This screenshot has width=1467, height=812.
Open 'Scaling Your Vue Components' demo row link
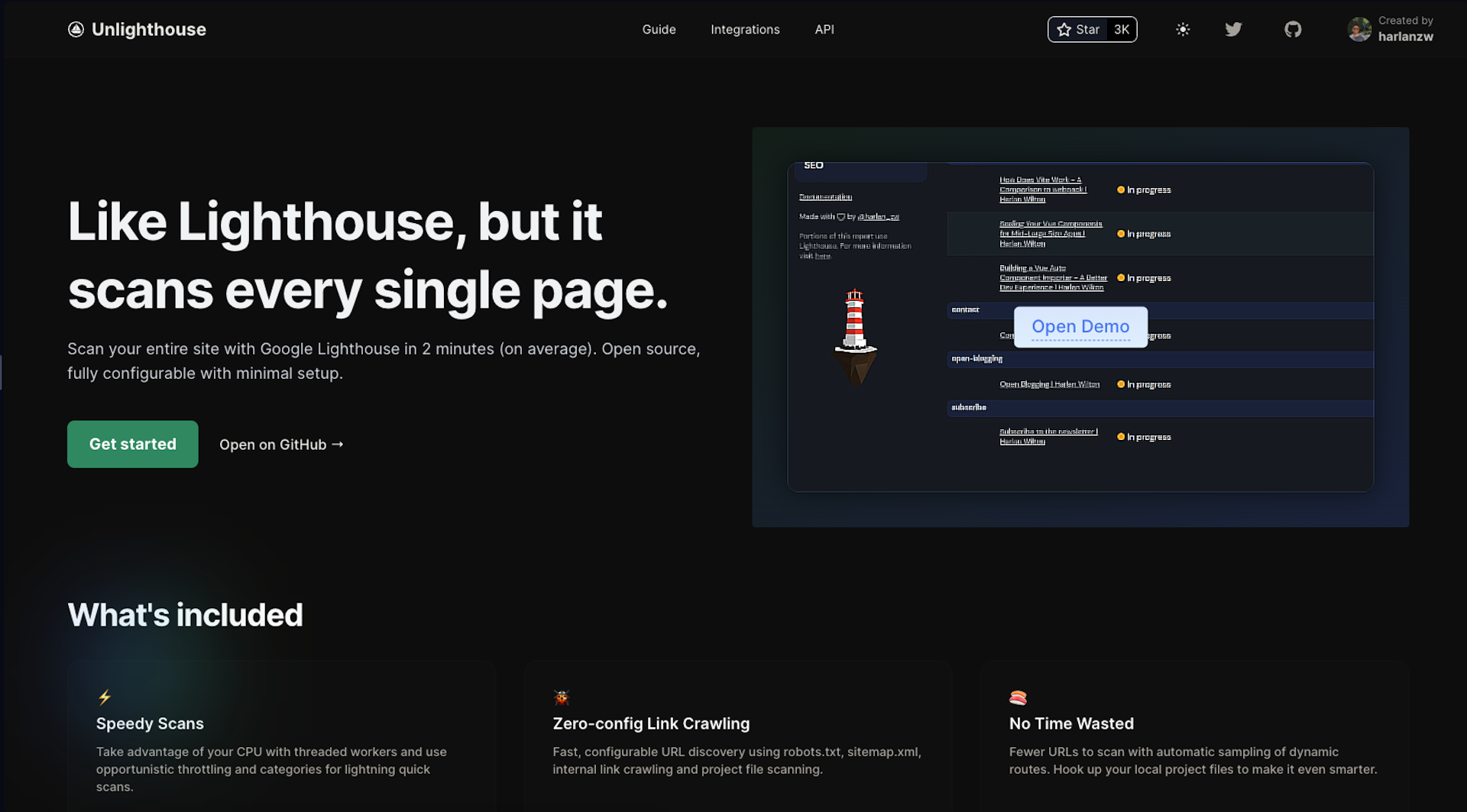[x=1051, y=234]
